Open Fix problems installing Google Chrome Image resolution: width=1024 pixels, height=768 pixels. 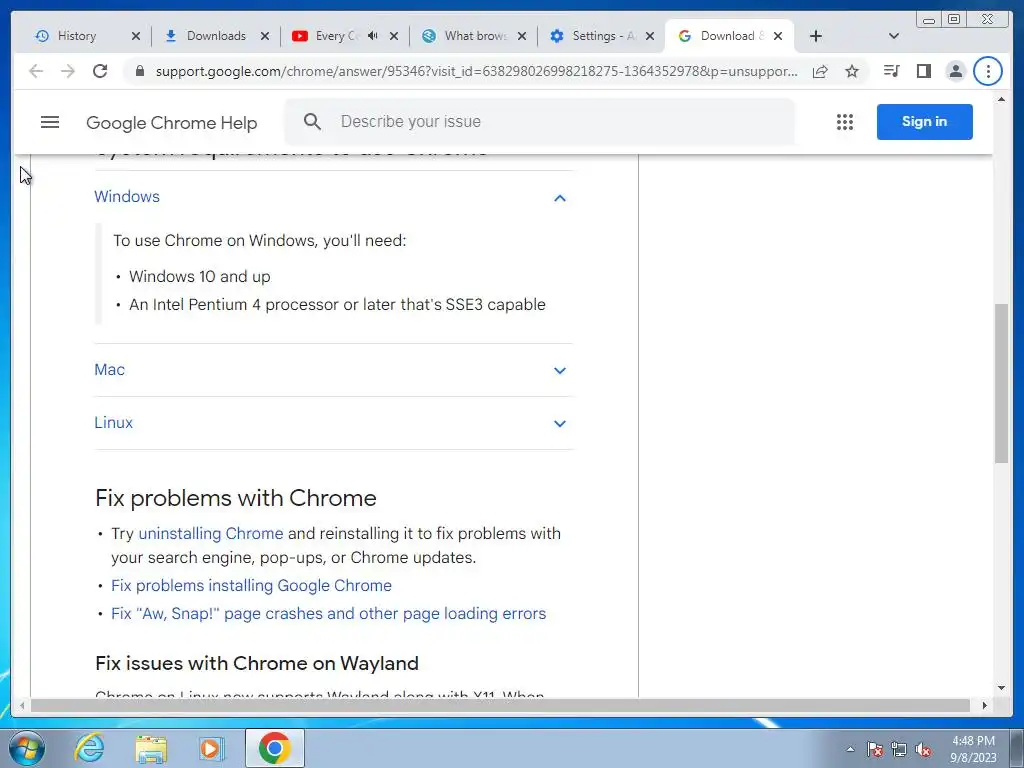click(251, 586)
